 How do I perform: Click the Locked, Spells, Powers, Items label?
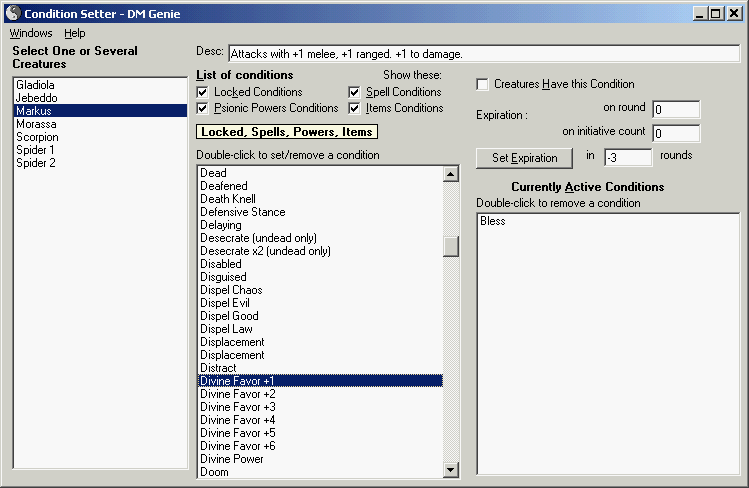(287, 132)
